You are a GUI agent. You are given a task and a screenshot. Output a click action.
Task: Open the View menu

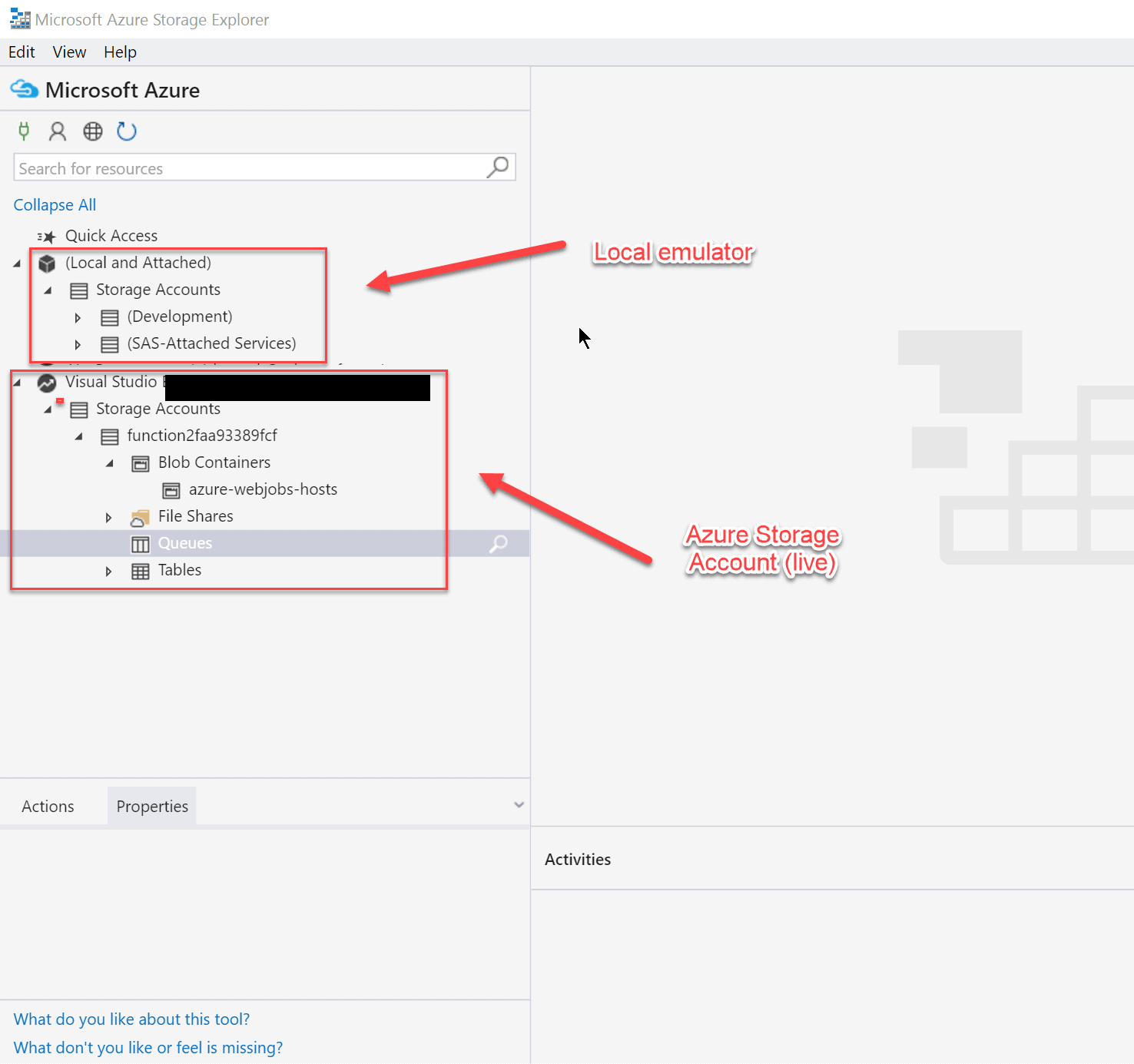click(x=69, y=51)
